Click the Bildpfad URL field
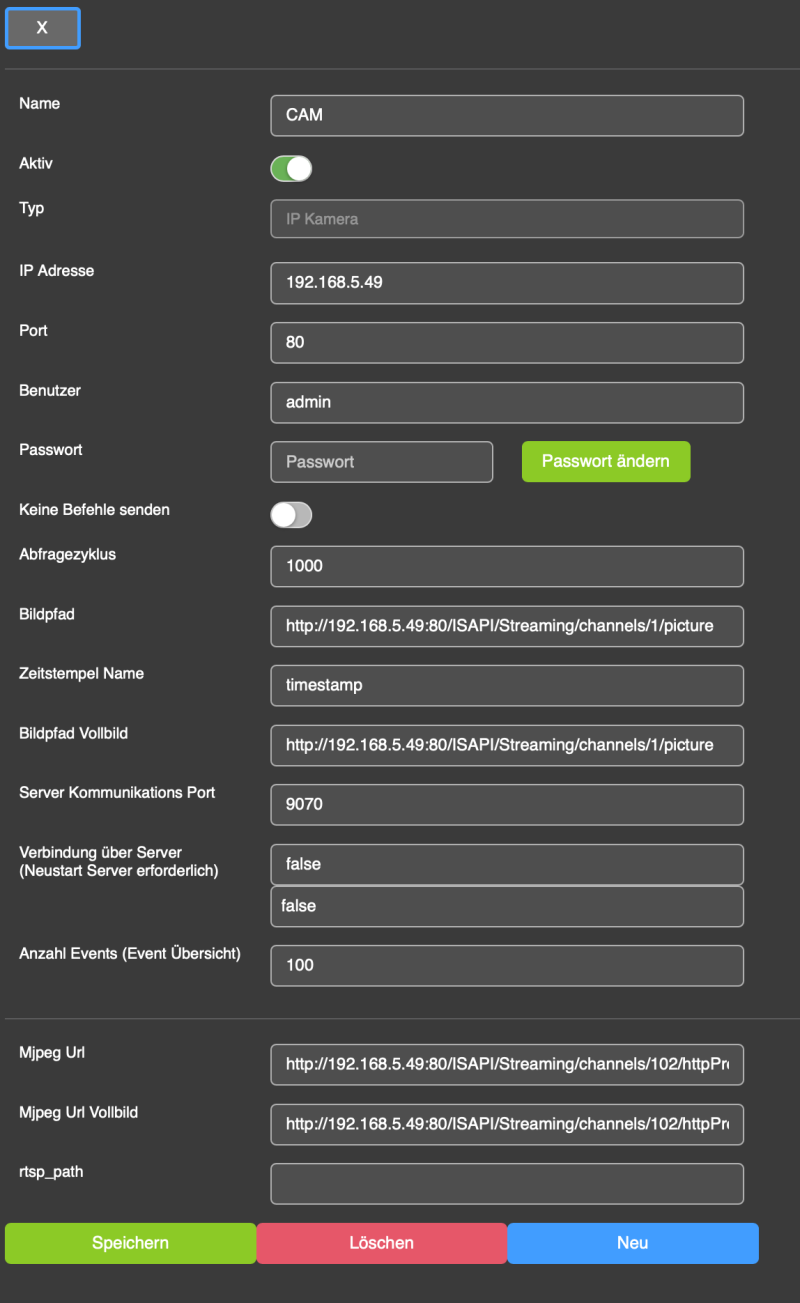This screenshot has width=800, height=1303. click(x=506, y=625)
